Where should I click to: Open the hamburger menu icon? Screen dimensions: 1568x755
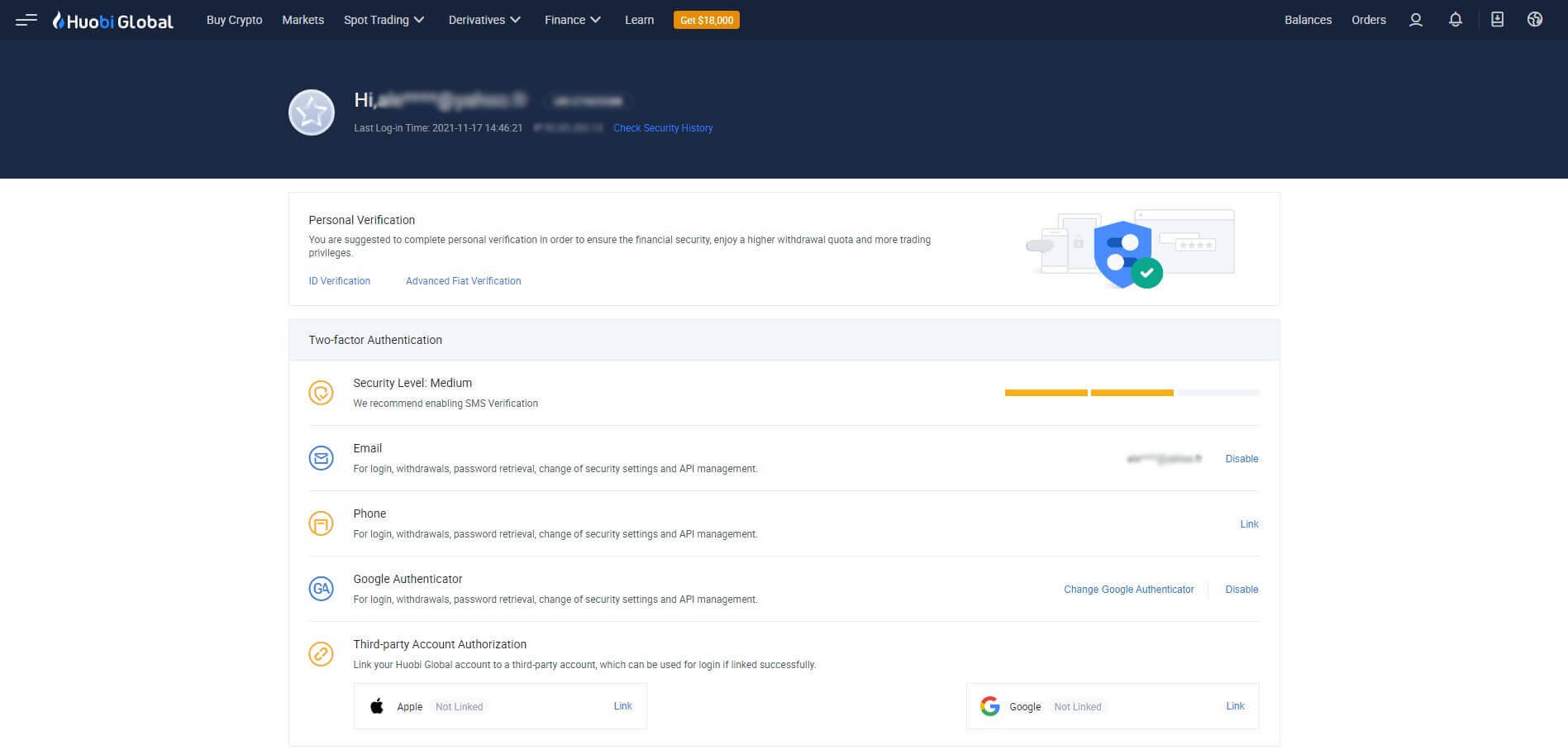pos(26,20)
